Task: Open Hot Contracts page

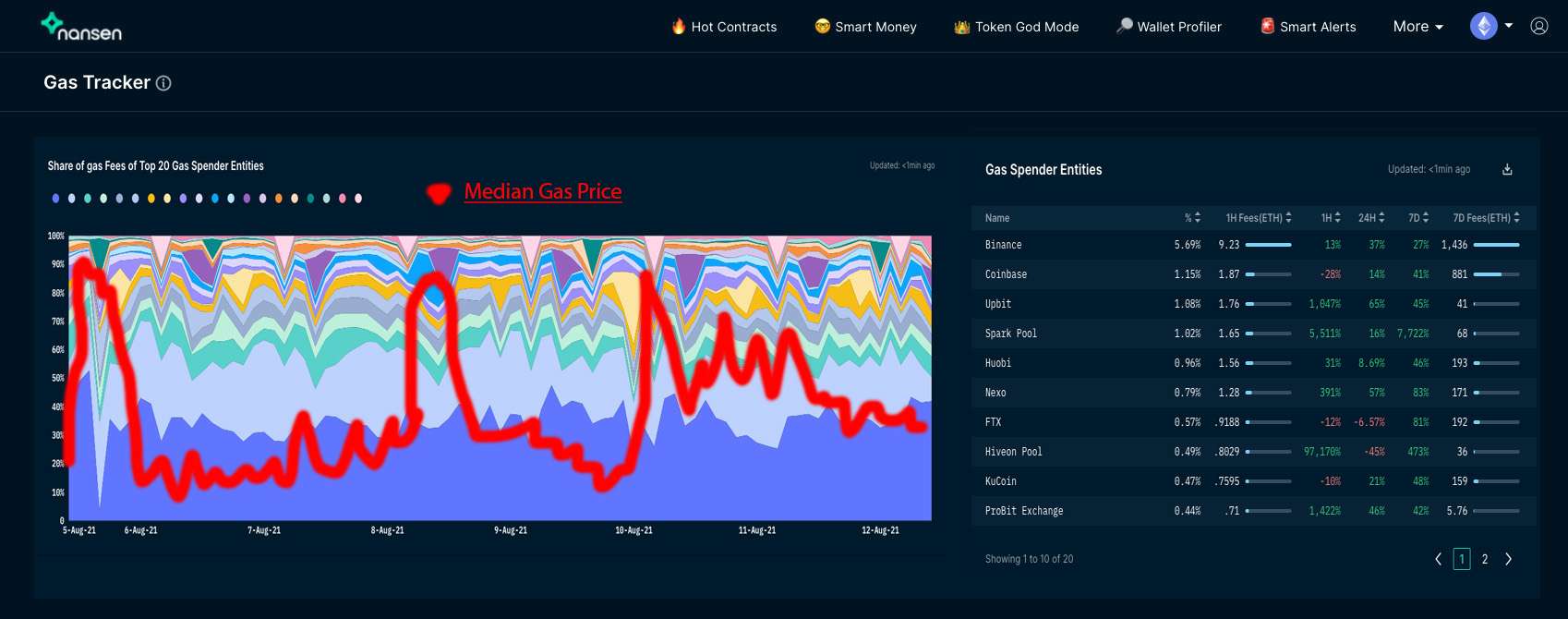Action: click(x=724, y=27)
